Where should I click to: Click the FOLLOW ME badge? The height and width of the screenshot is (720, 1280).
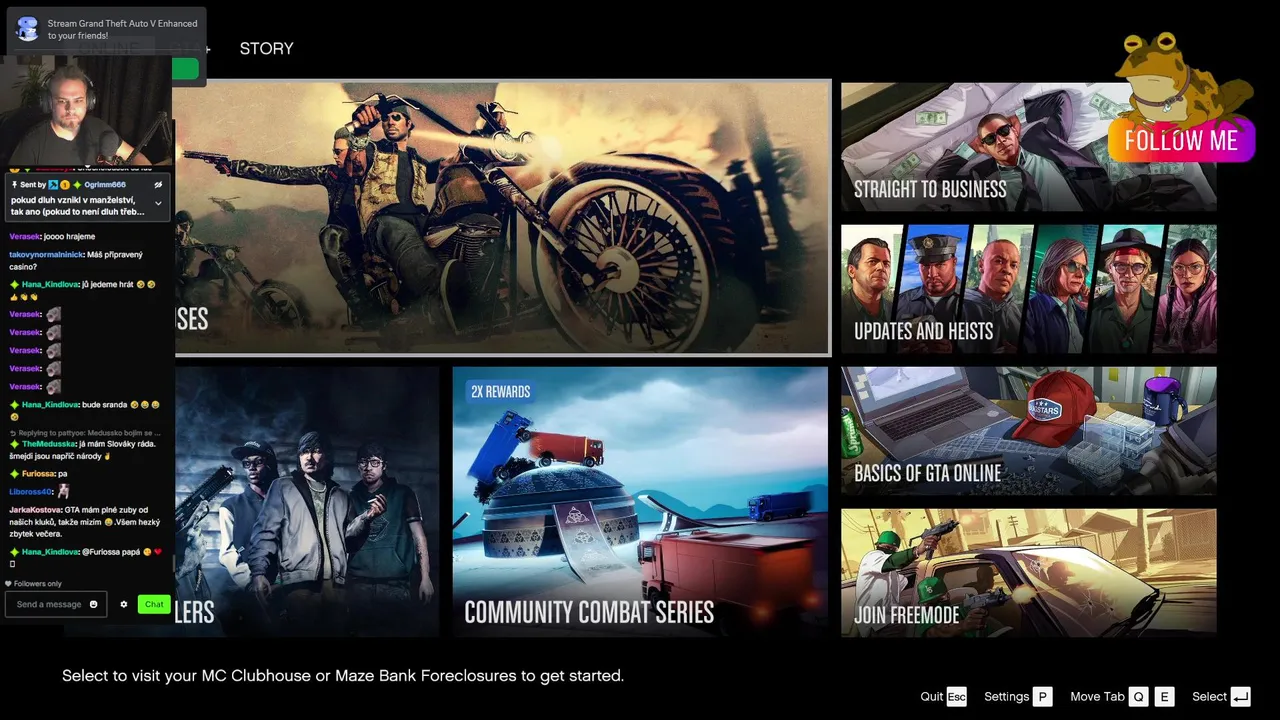(x=1181, y=141)
